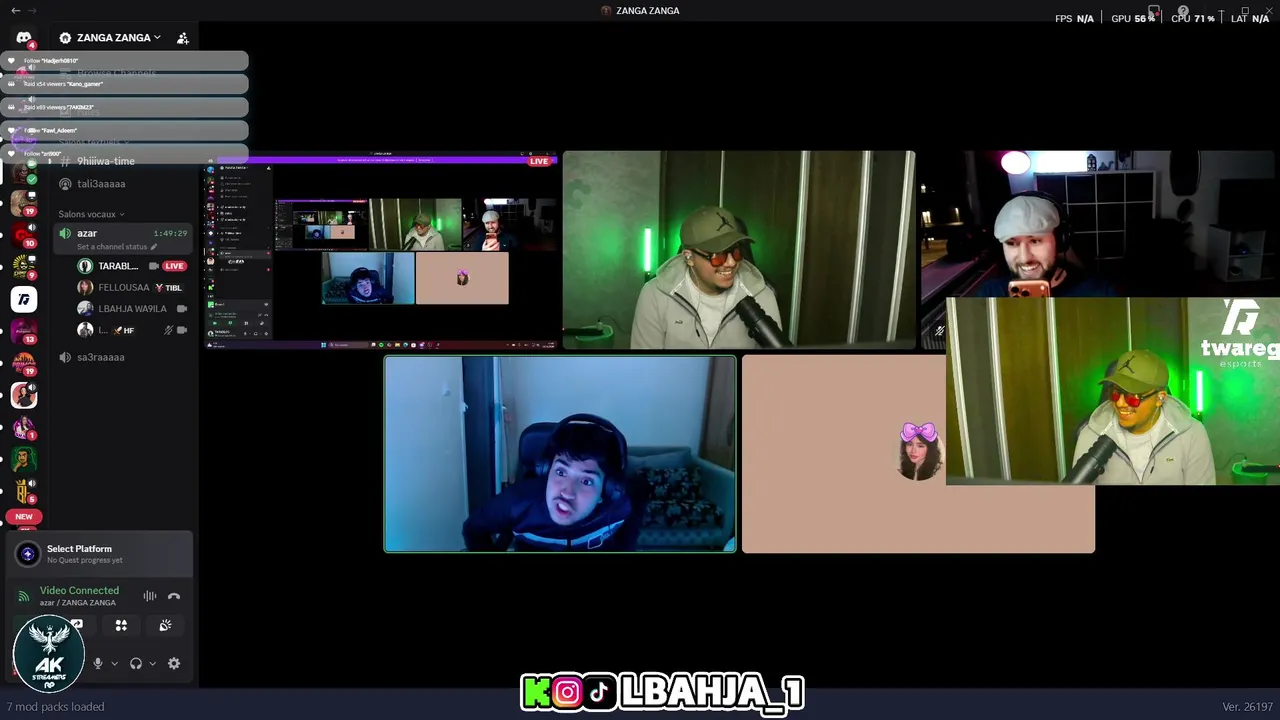Toggle noise suppression waveform icon
The width and height of the screenshot is (1280, 720).
pyautogui.click(x=149, y=596)
